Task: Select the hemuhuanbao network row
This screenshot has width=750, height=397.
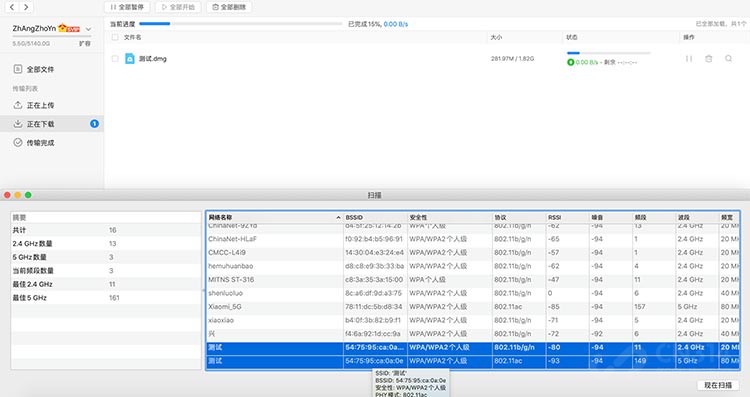Action: click(473, 266)
